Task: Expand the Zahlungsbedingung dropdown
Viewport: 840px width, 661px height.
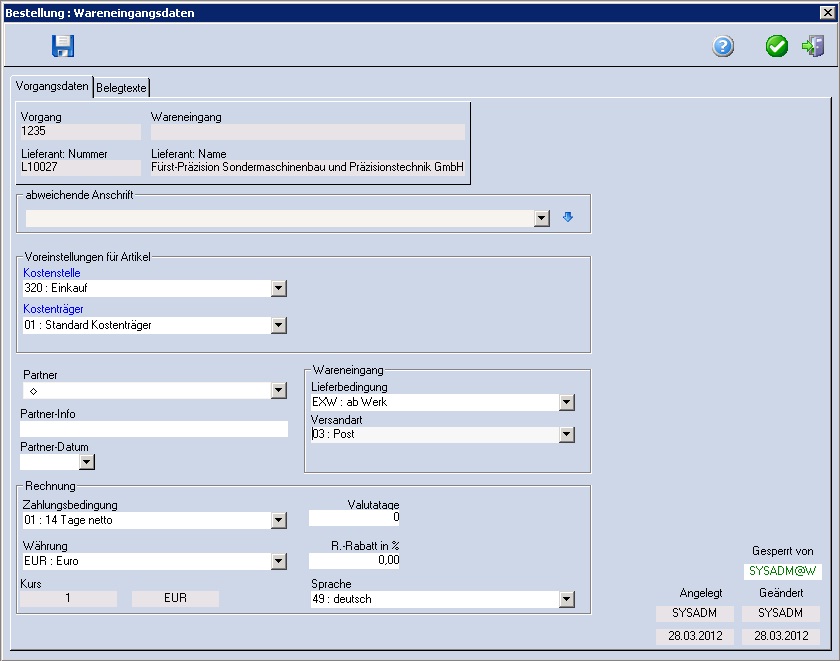Action: pos(279,520)
